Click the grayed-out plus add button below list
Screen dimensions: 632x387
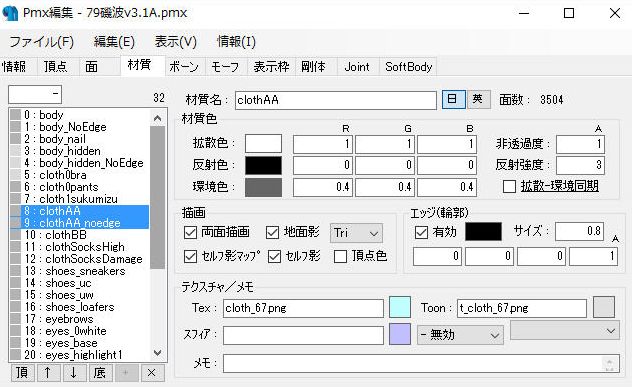pos(126,372)
